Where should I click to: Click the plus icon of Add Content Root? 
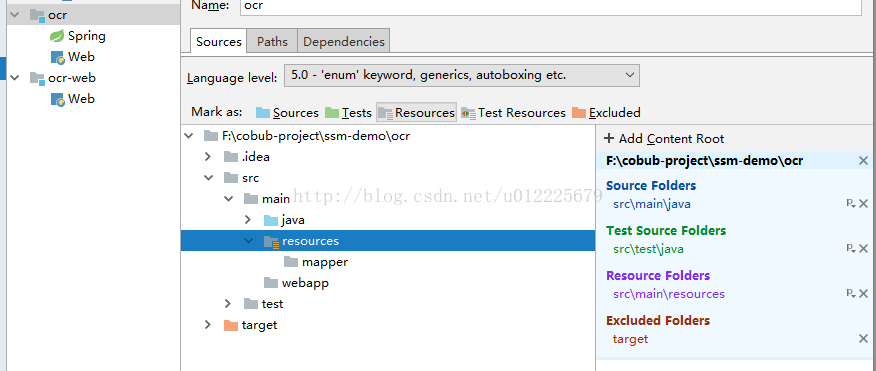(x=609, y=139)
